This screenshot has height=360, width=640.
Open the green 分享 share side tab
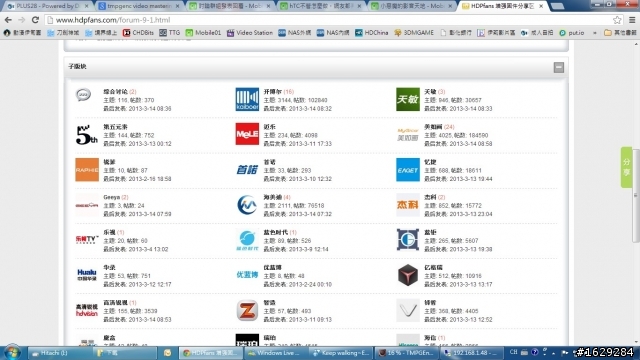(x=627, y=167)
